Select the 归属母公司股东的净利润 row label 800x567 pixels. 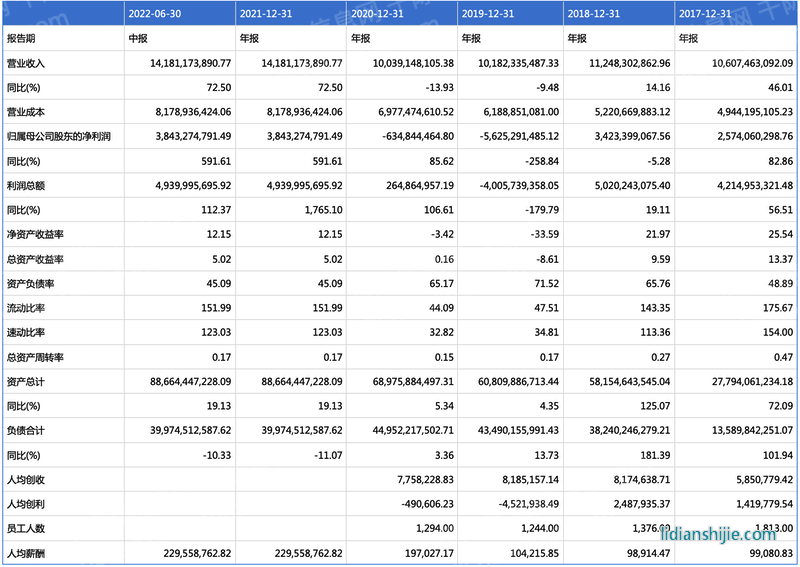click(59, 136)
